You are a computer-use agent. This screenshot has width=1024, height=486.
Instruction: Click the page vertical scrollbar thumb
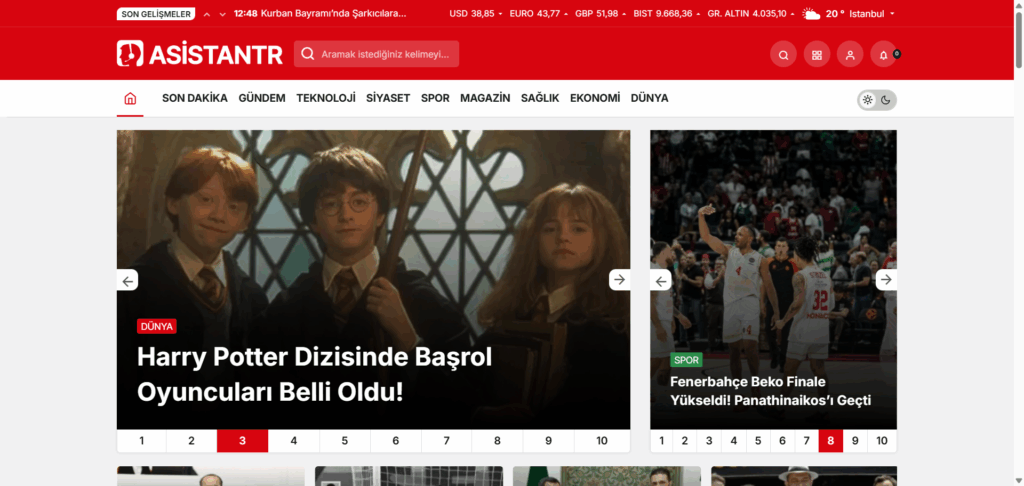click(1019, 38)
